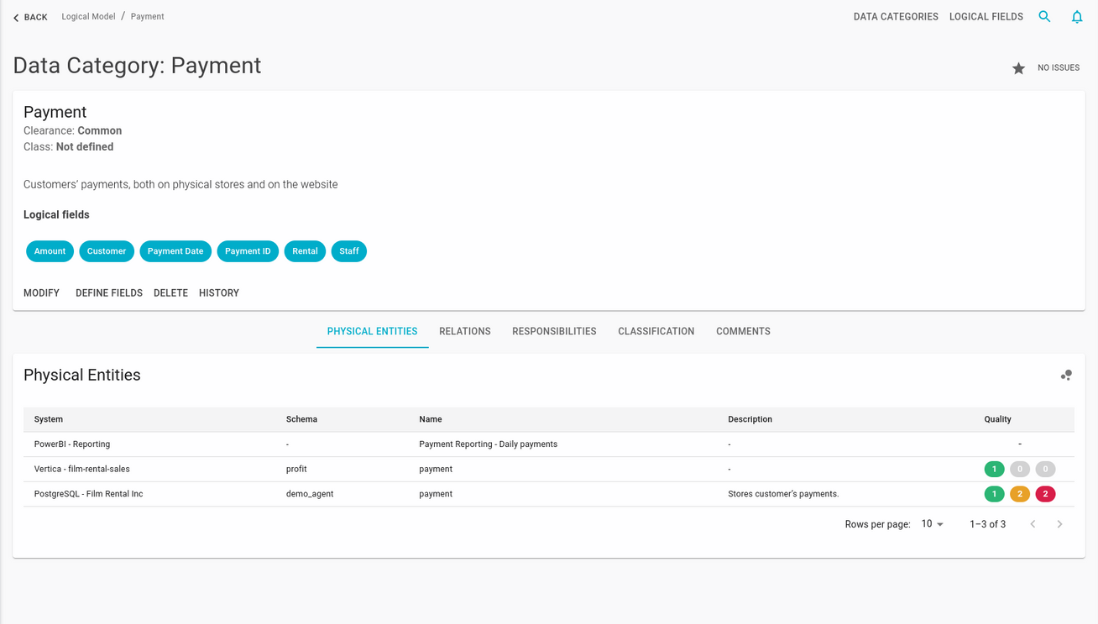Viewport: 1098px width, 624px height.
Task: Open the notifications bell
Action: pyautogui.click(x=1077, y=17)
